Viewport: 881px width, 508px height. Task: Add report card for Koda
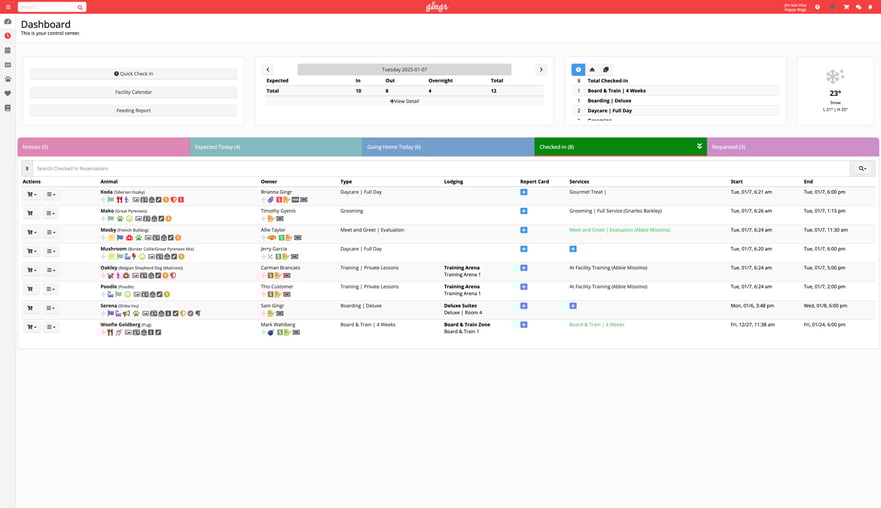click(x=523, y=193)
